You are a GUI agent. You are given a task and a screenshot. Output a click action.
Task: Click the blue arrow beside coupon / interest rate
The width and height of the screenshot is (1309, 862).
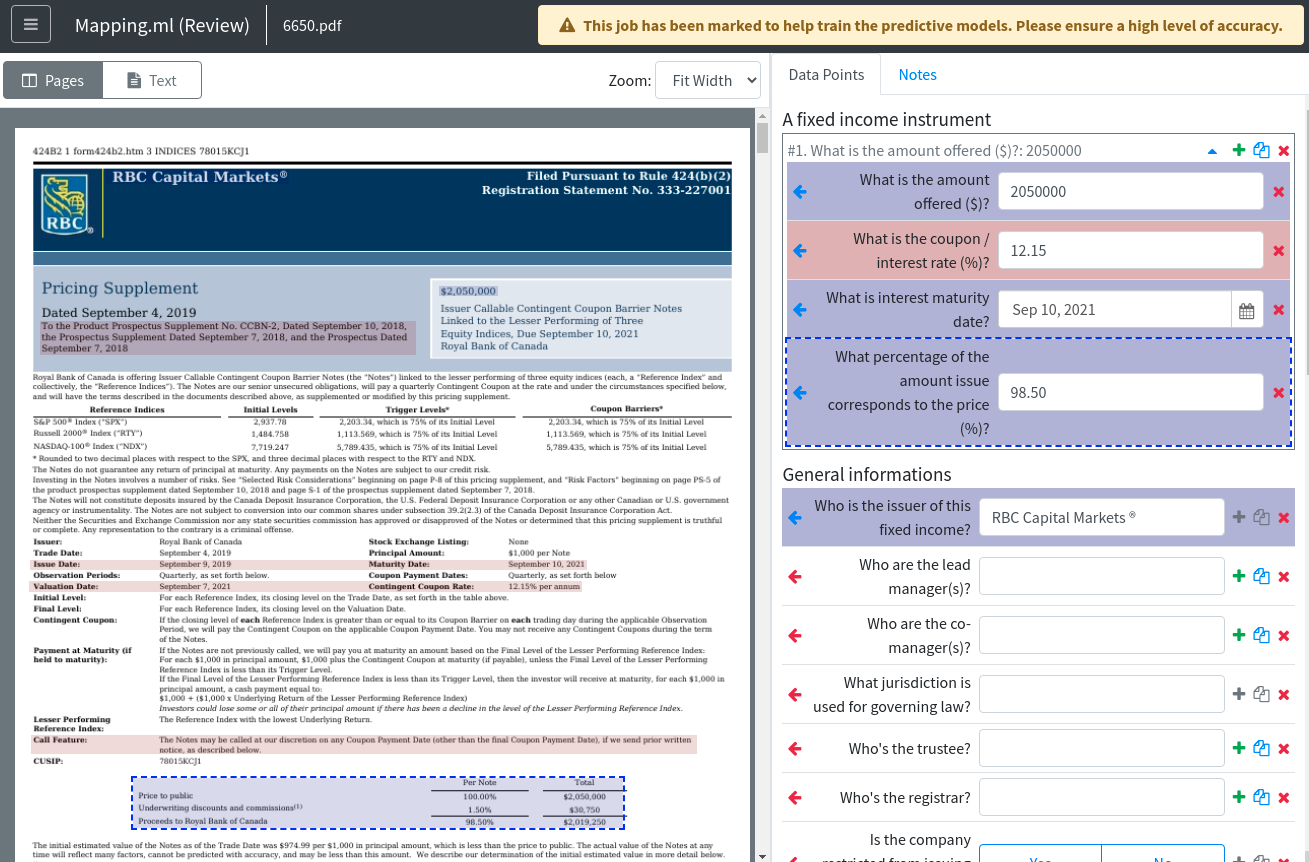pyautogui.click(x=799, y=251)
